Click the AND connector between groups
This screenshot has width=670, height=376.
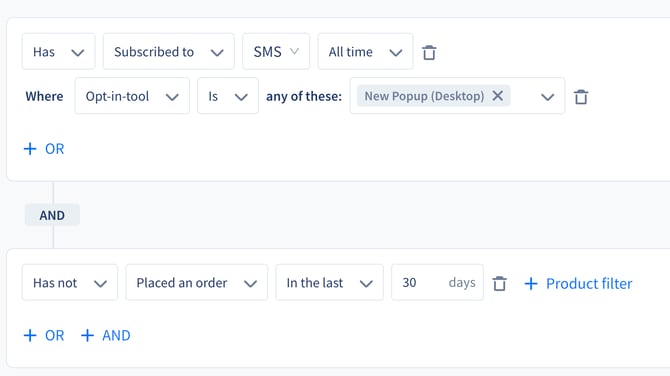click(52, 215)
